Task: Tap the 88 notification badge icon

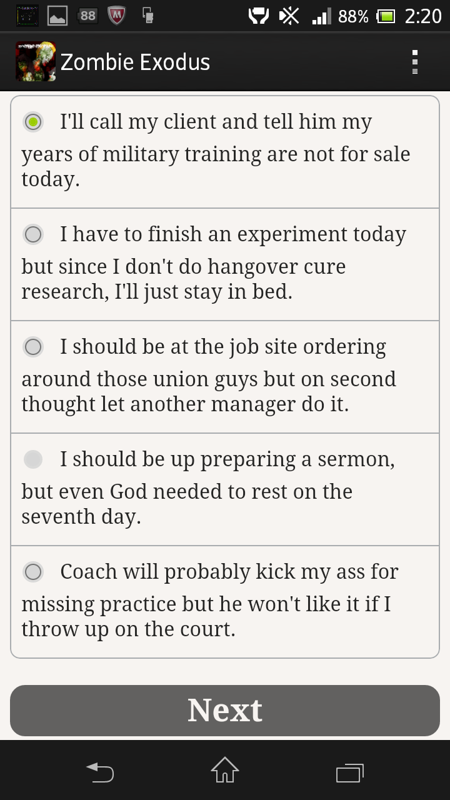Action: [x=88, y=16]
